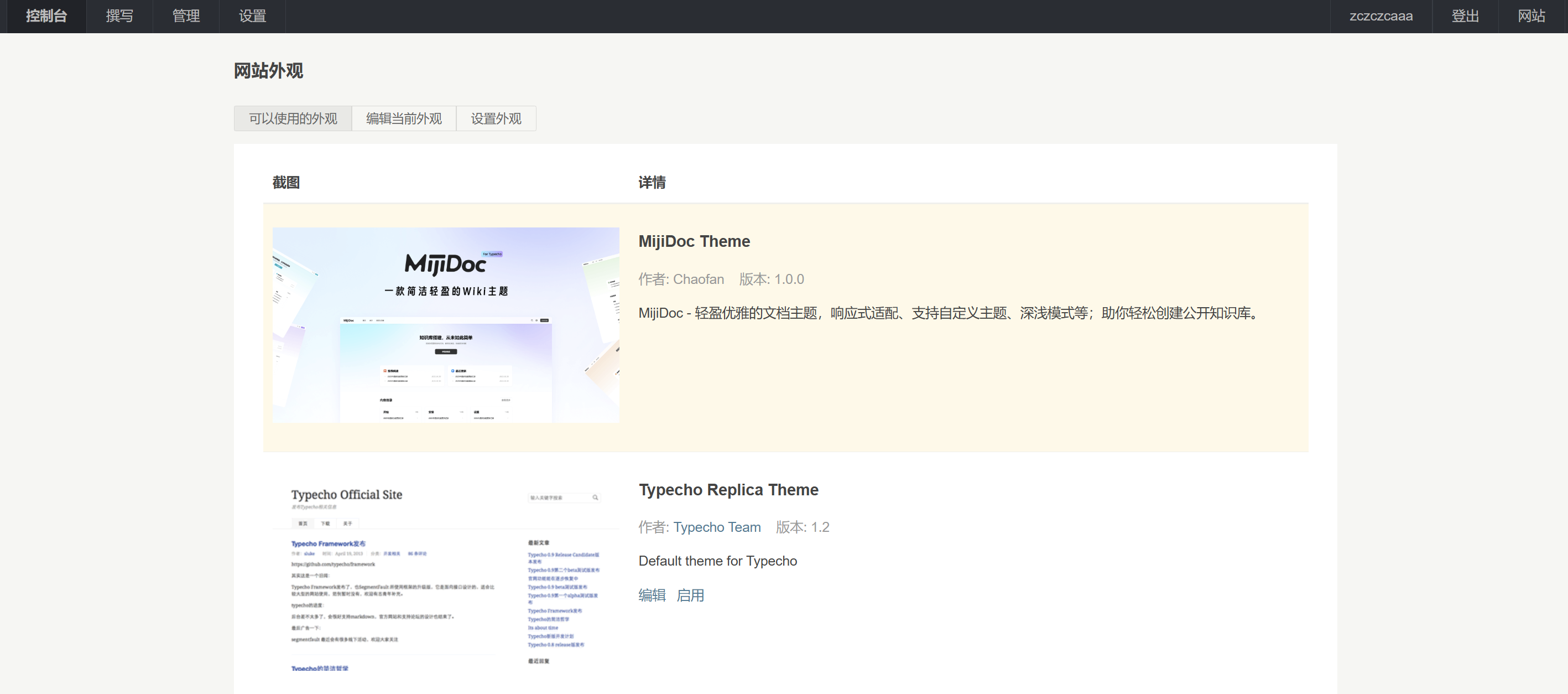1568x694 pixels.
Task: Click the 详情 column header
Action: coord(652,182)
